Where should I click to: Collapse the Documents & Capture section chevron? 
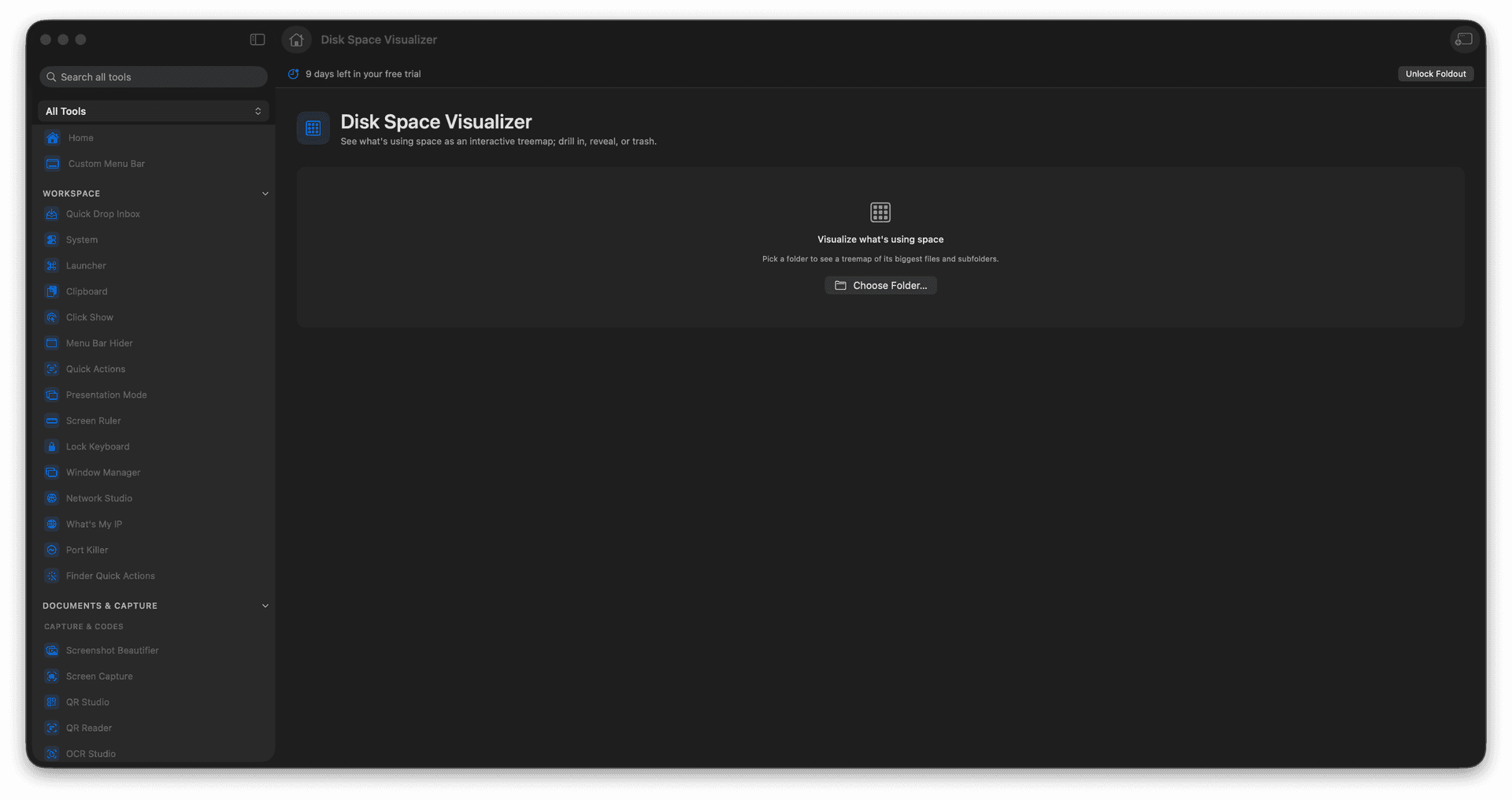[265, 606]
